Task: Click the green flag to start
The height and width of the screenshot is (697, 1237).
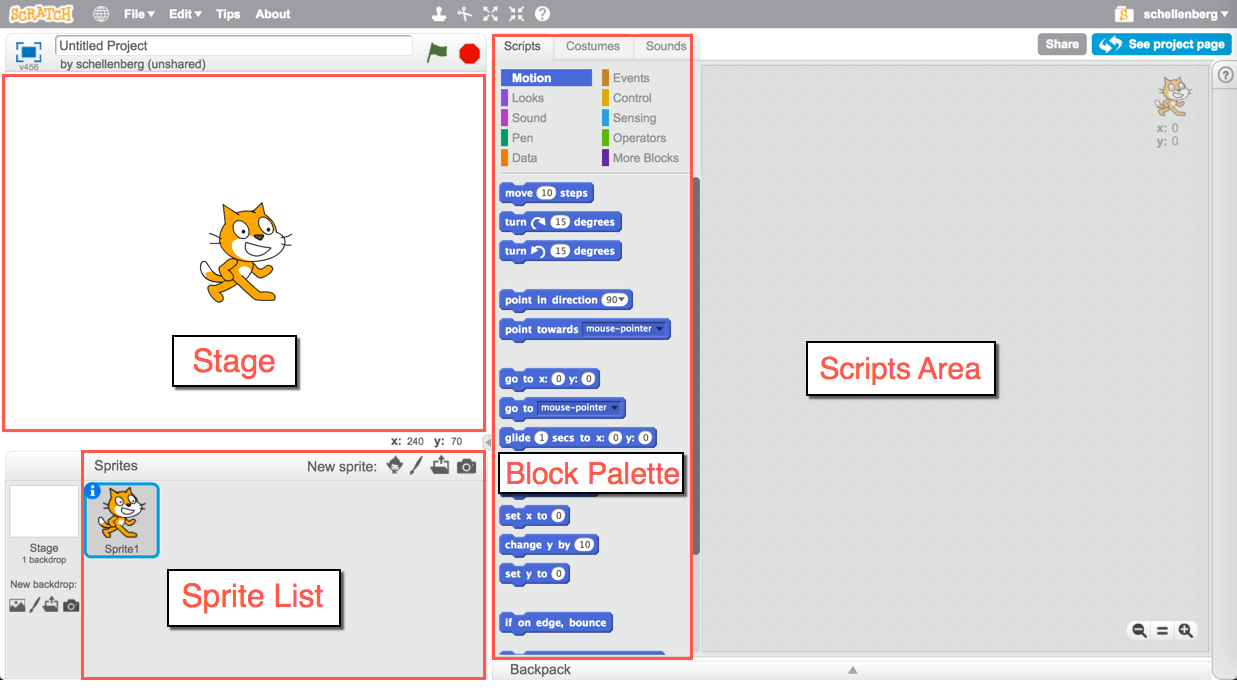Action: pyautogui.click(x=437, y=53)
